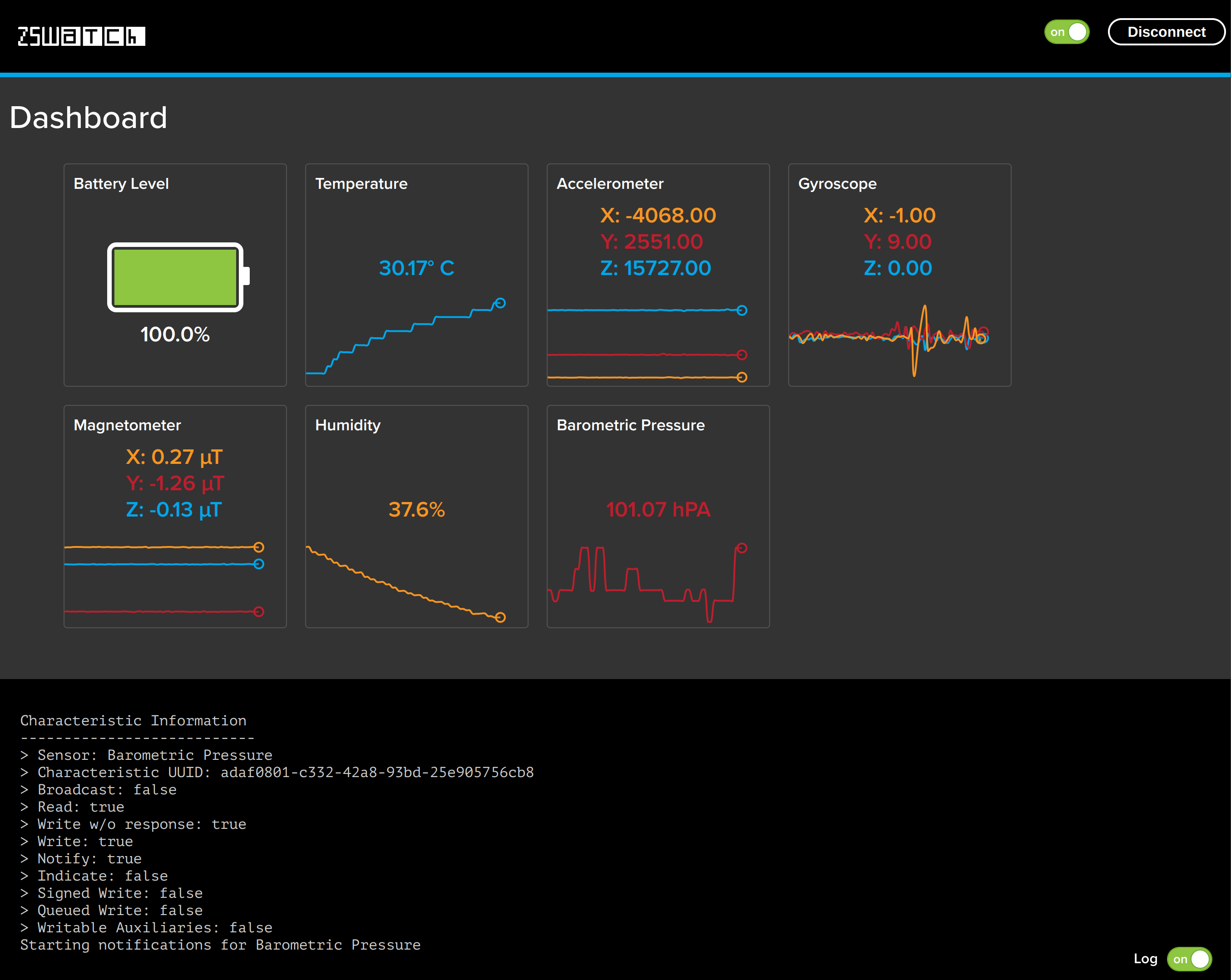Click the 101.07 hPA pressure reading
This screenshot has height=980, width=1231.
pos(658,509)
